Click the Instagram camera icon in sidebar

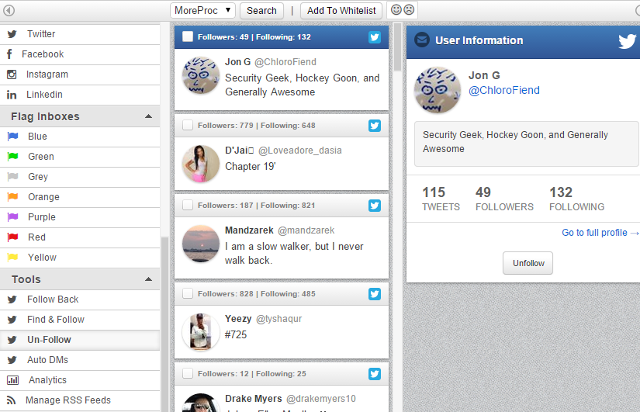tap(12, 74)
